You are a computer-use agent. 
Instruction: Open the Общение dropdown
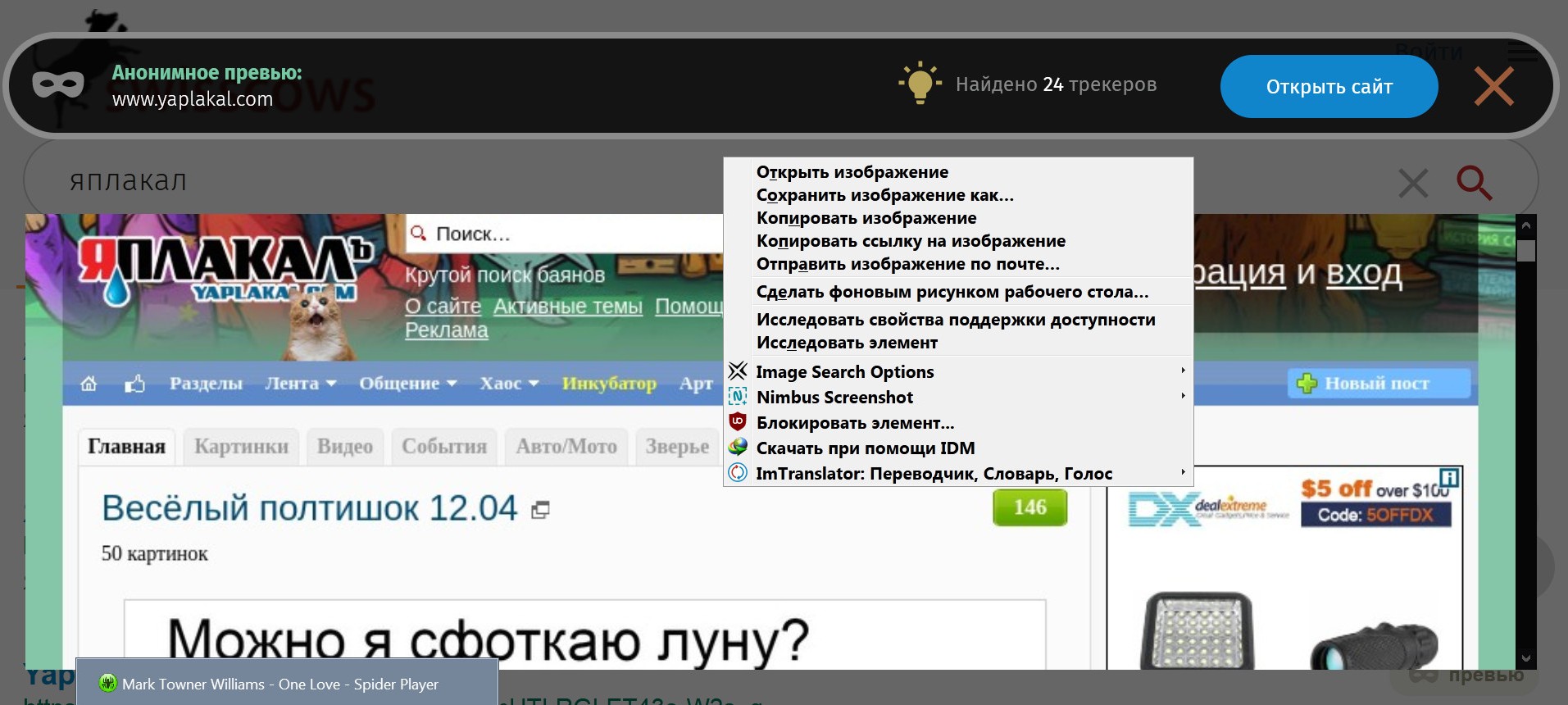pos(407,383)
